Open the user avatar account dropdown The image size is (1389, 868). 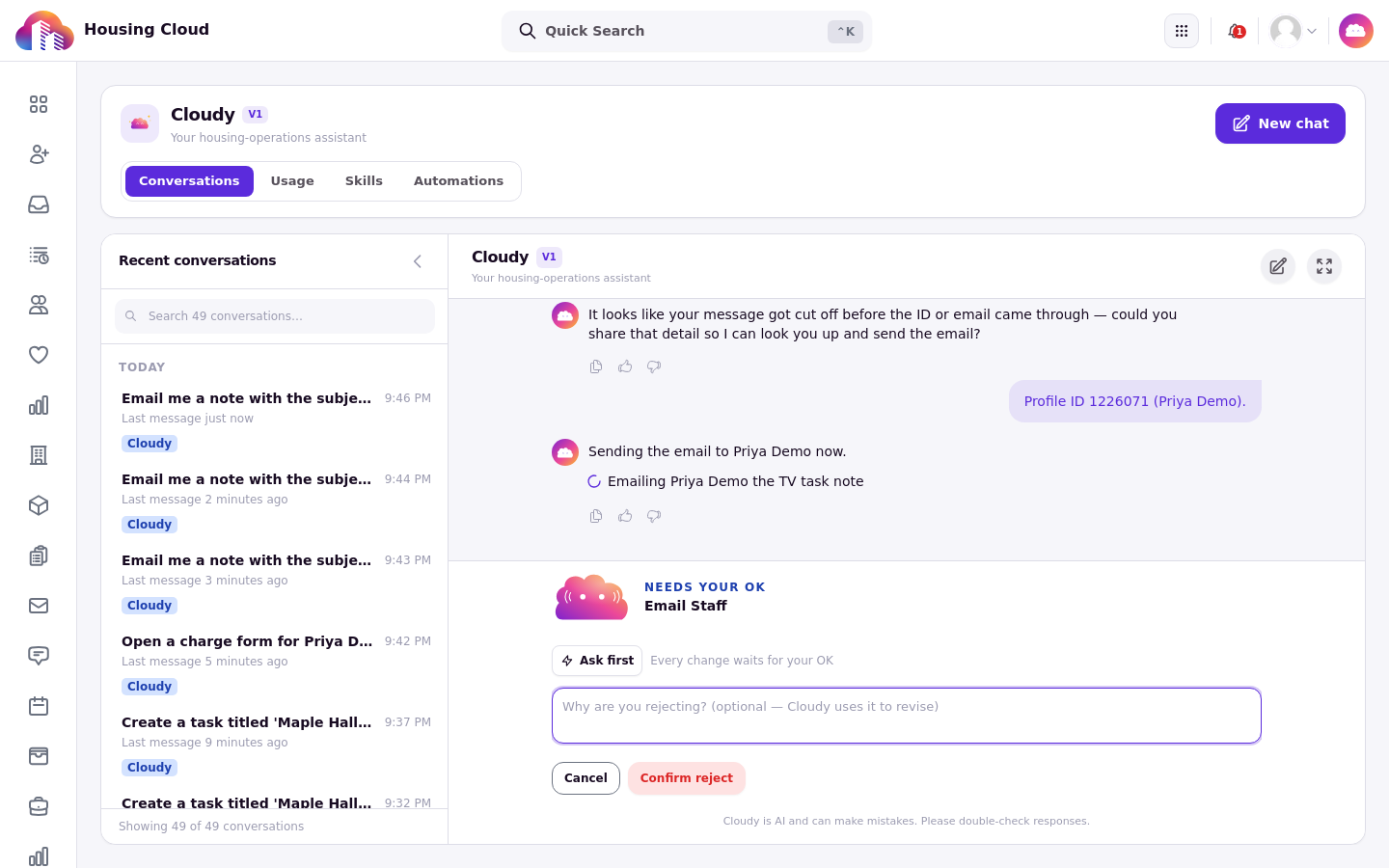click(x=1294, y=31)
